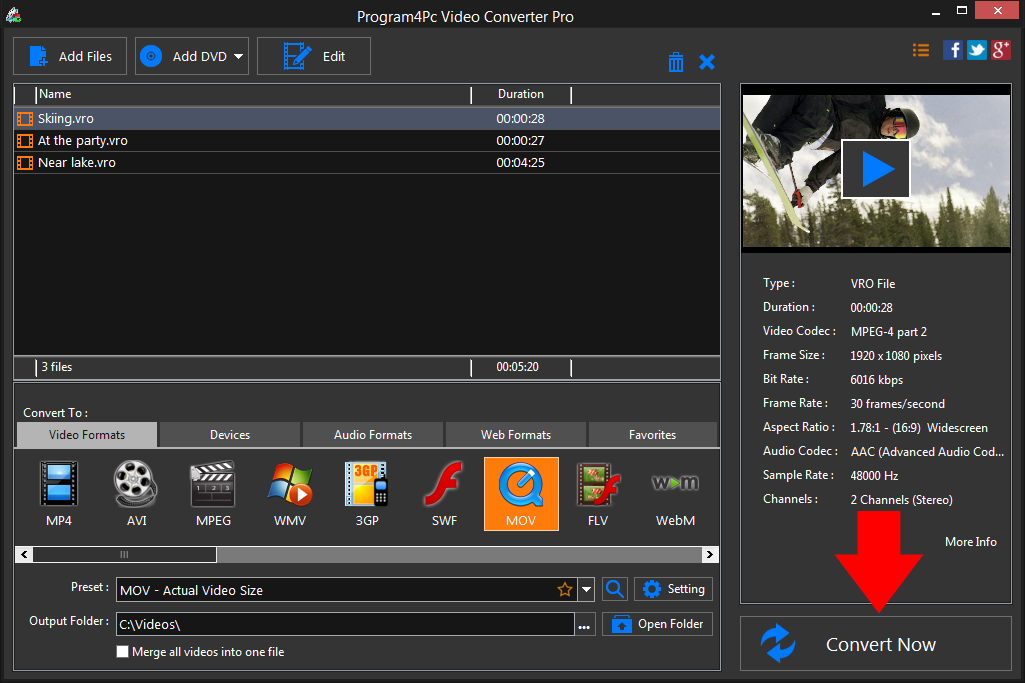This screenshot has width=1025, height=683.
Task: Expand the Add DVD dropdown arrow
Action: tap(239, 57)
